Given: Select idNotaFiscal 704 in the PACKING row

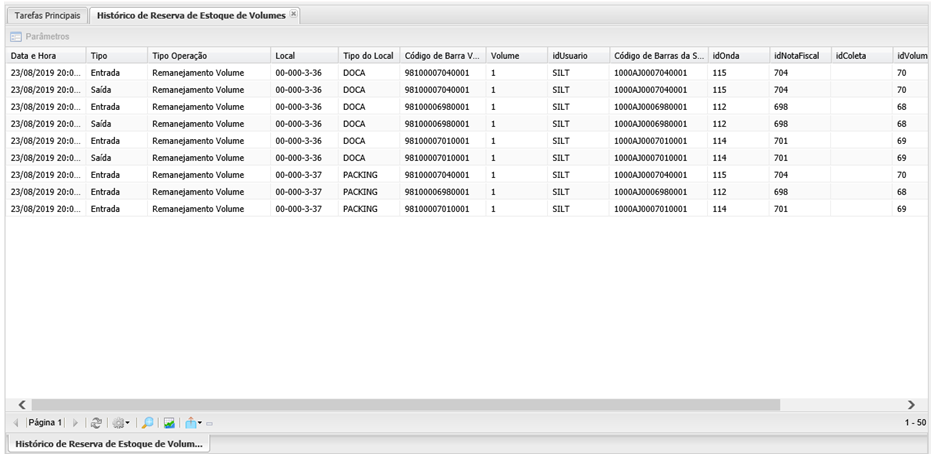Looking at the screenshot, I should 781,175.
